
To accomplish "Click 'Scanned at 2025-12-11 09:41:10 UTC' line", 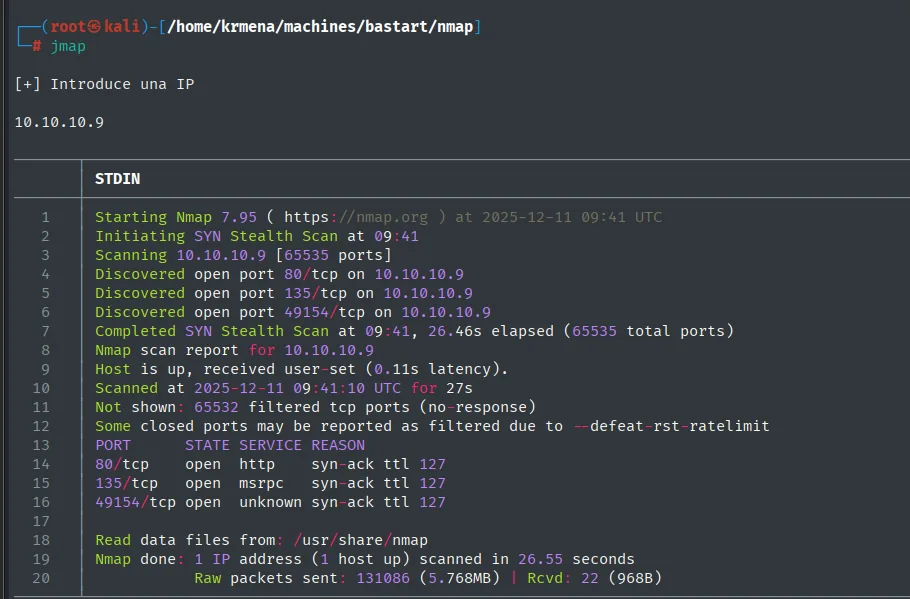I will 284,388.
